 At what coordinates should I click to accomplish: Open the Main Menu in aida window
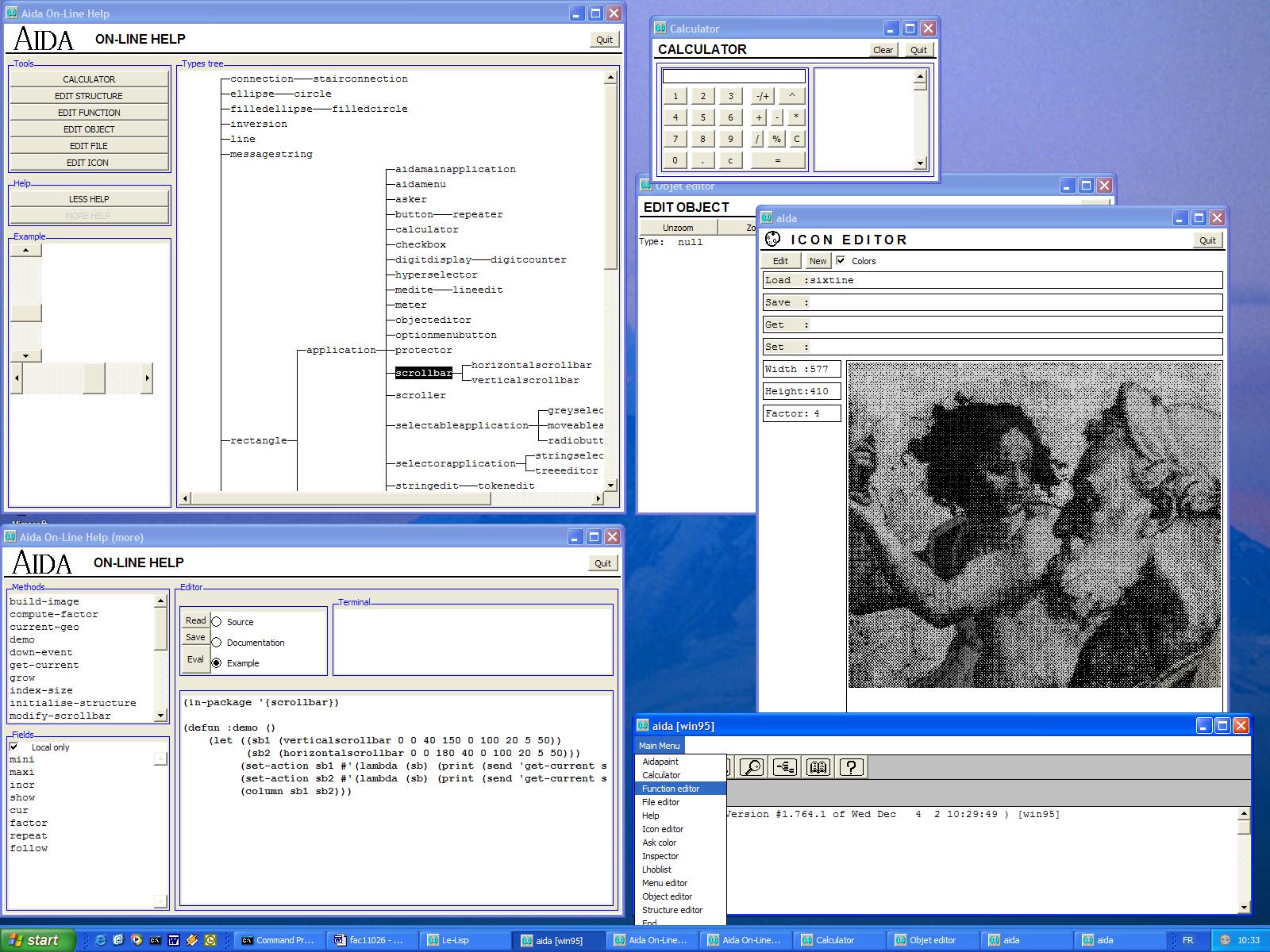659,746
